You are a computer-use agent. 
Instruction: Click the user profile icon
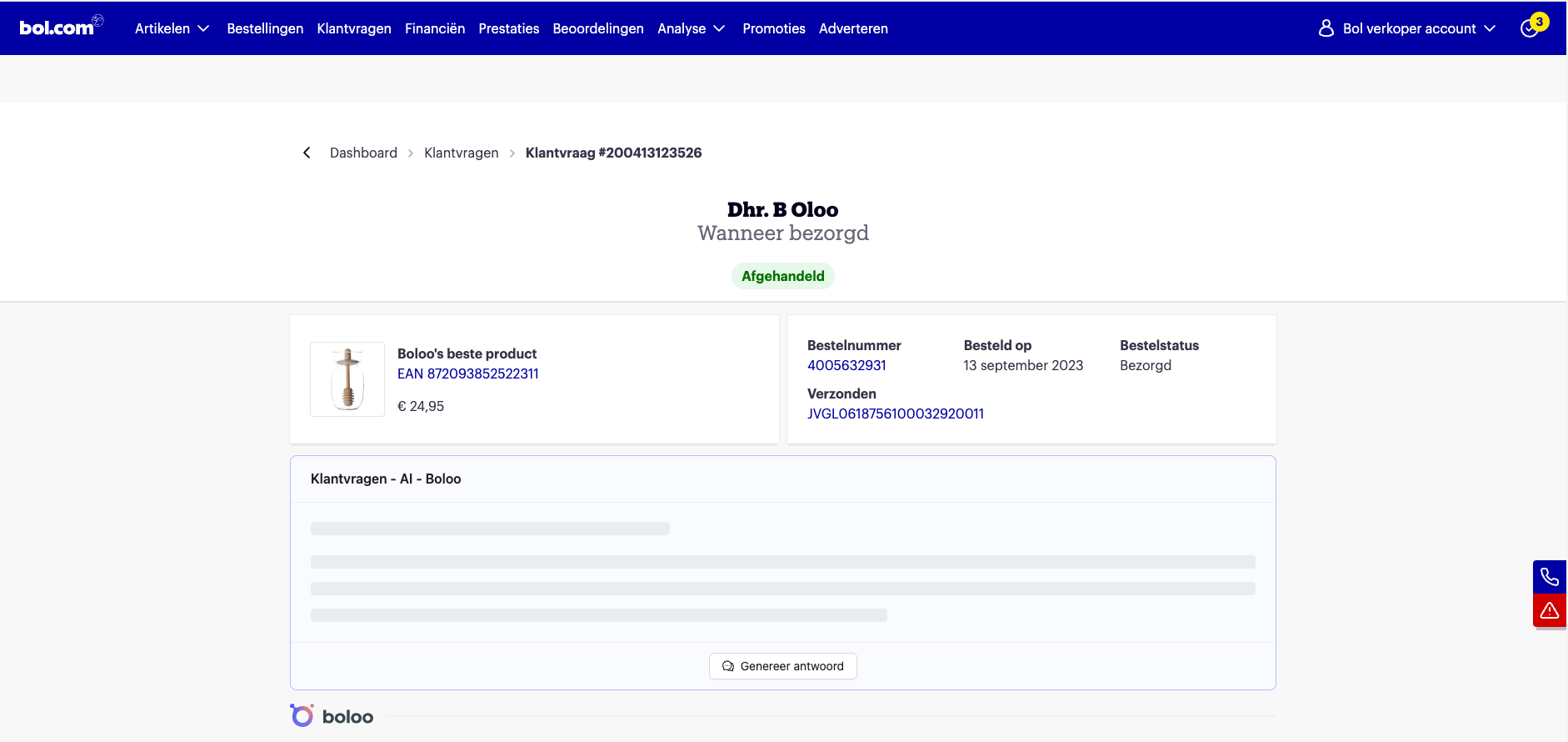(x=1326, y=28)
